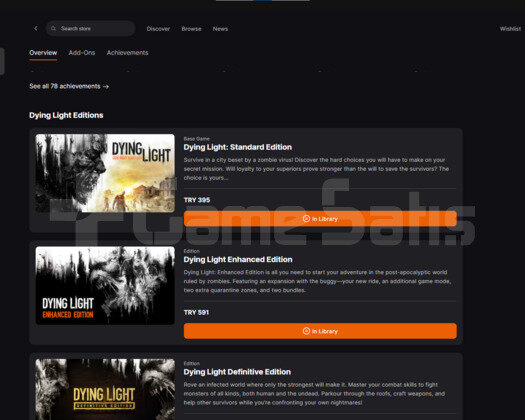Viewport: 525px width, 420px height.
Task: Open the Dying Light Definitive Edition thumbnail
Action: [x=105, y=389]
